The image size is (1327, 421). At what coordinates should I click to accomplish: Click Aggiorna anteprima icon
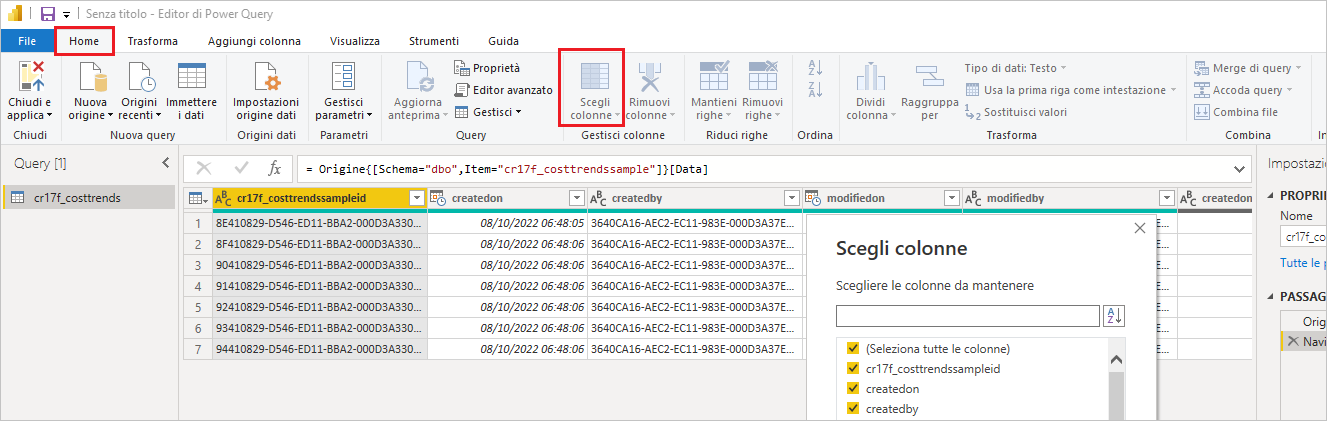pyautogui.click(x=417, y=77)
